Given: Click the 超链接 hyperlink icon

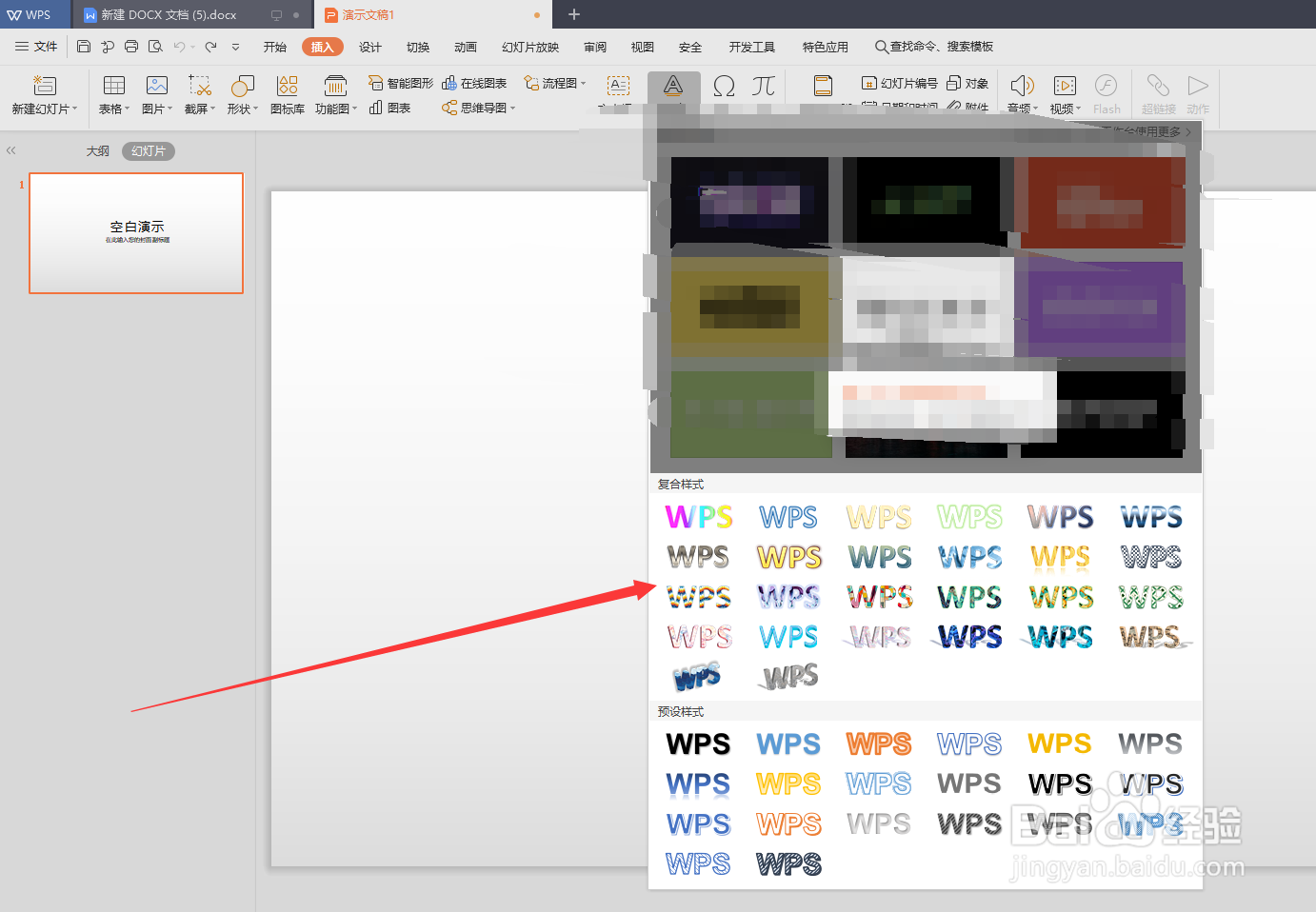Looking at the screenshot, I should [1158, 86].
